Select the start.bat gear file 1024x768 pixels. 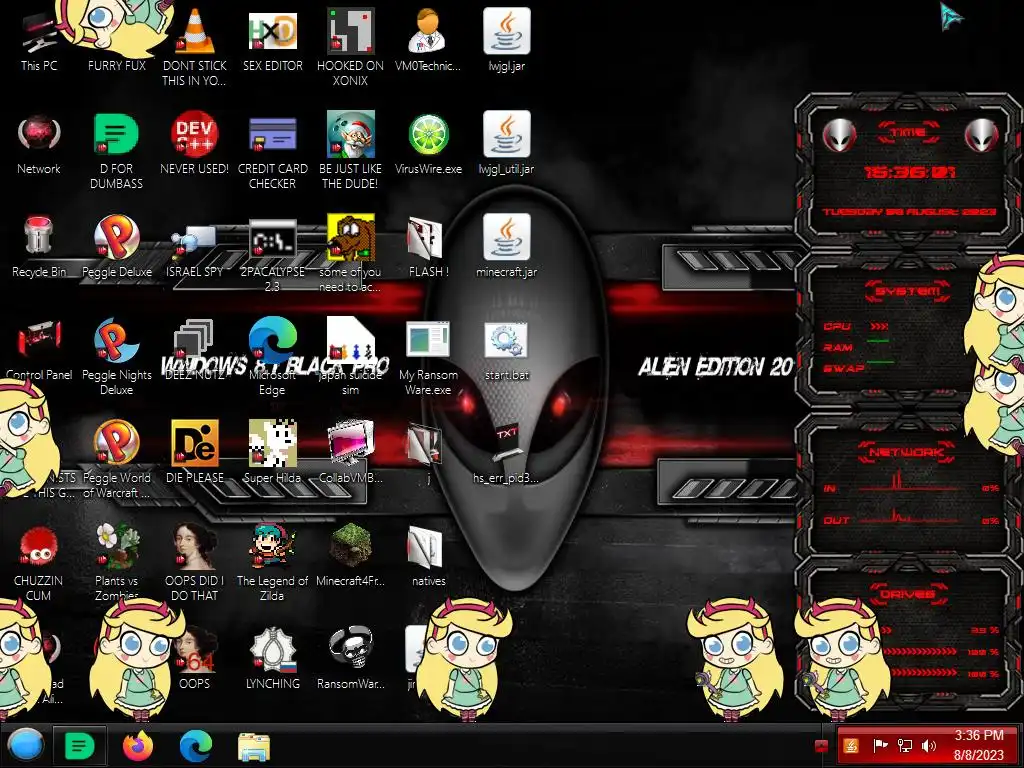point(506,341)
